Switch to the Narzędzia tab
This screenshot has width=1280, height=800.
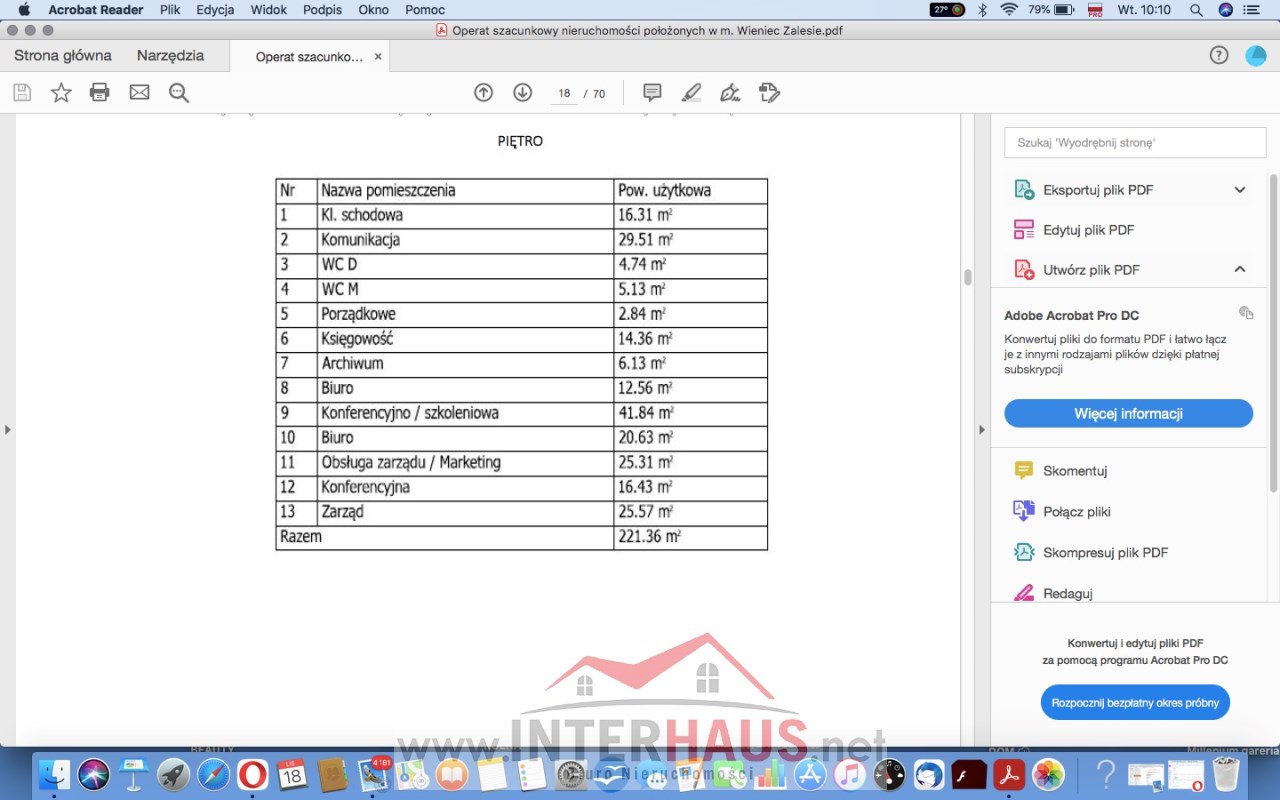pos(170,56)
